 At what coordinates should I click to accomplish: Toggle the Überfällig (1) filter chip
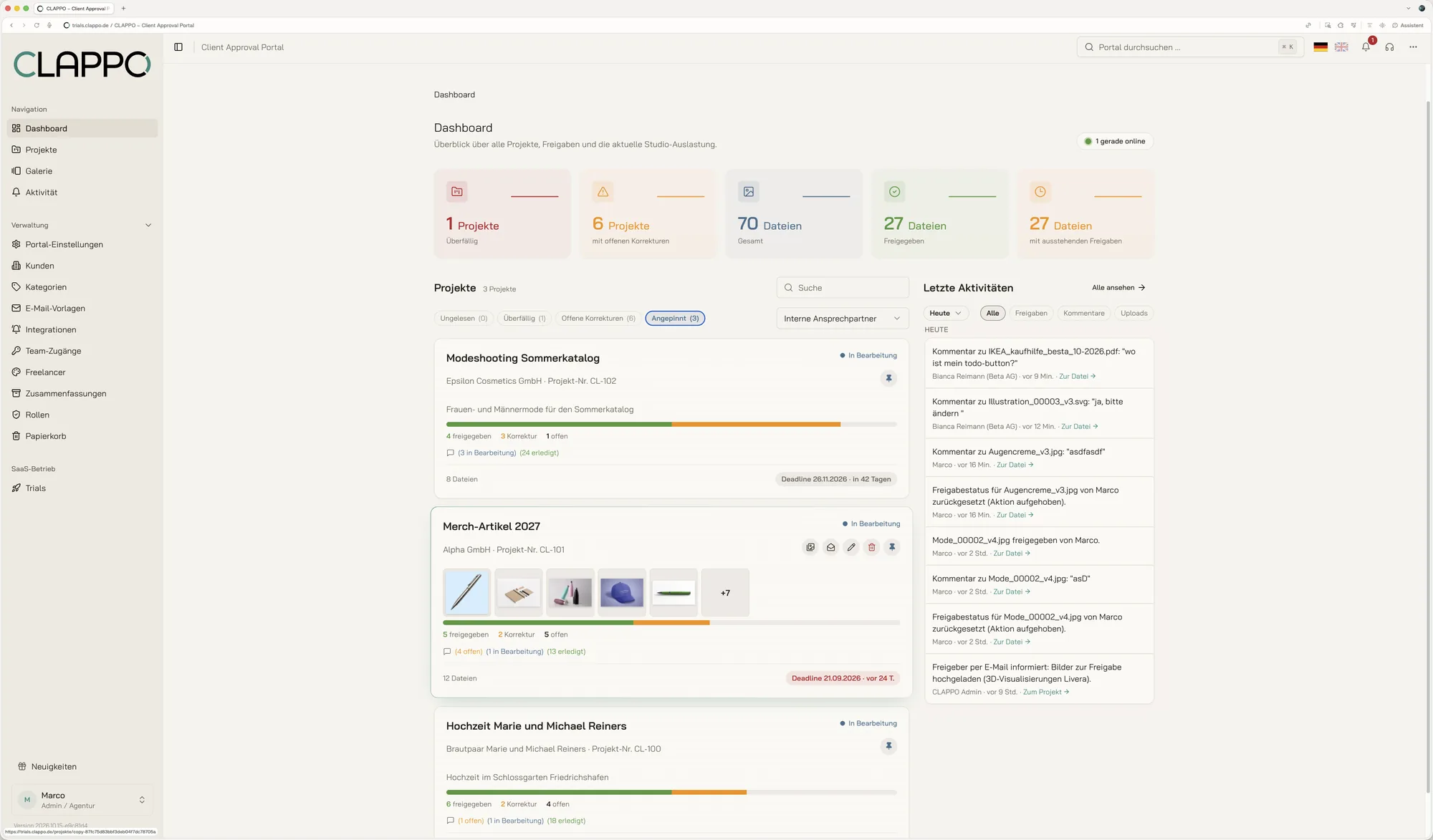[524, 319]
